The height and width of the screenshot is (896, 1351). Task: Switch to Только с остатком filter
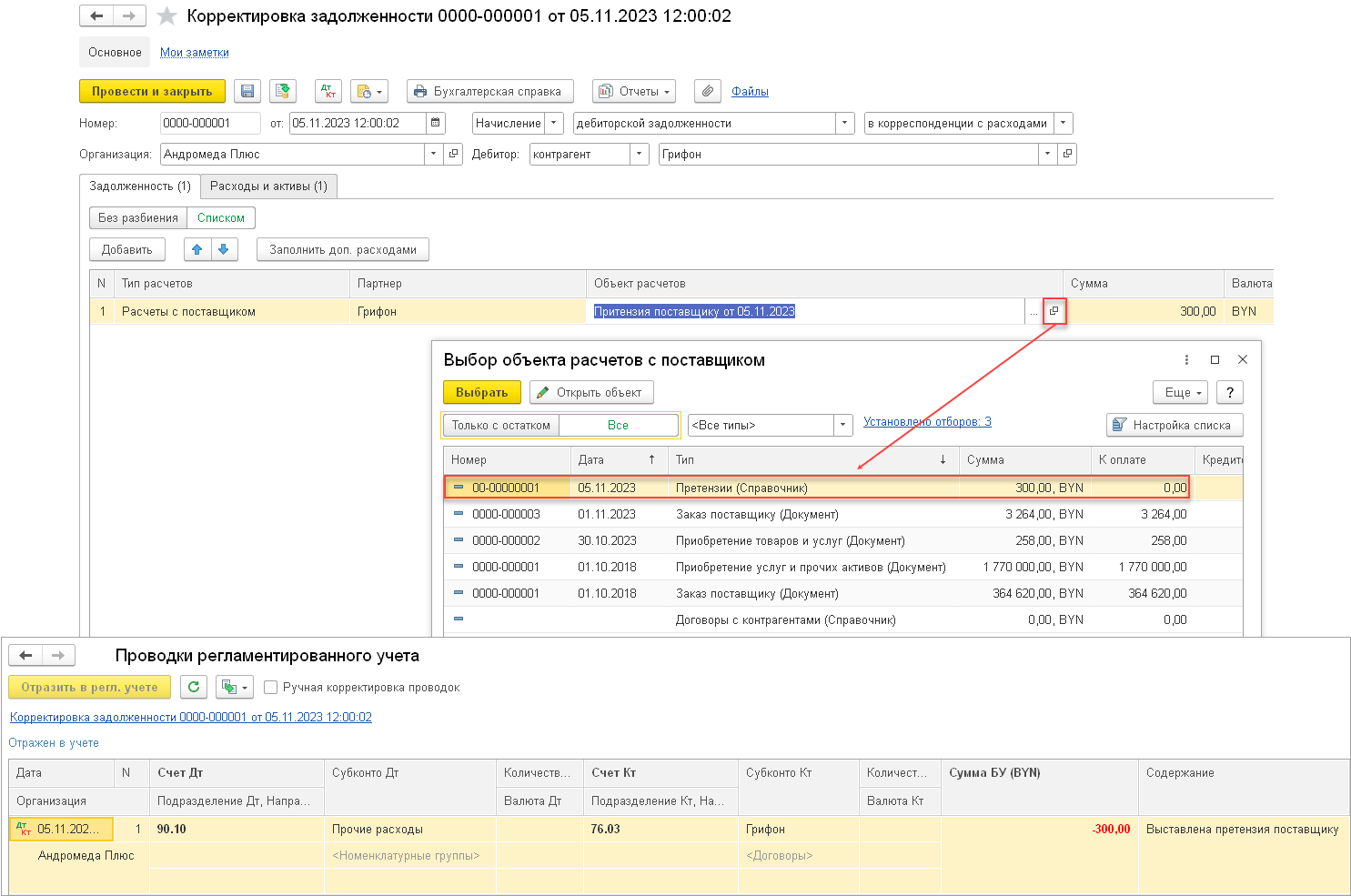tap(501, 425)
